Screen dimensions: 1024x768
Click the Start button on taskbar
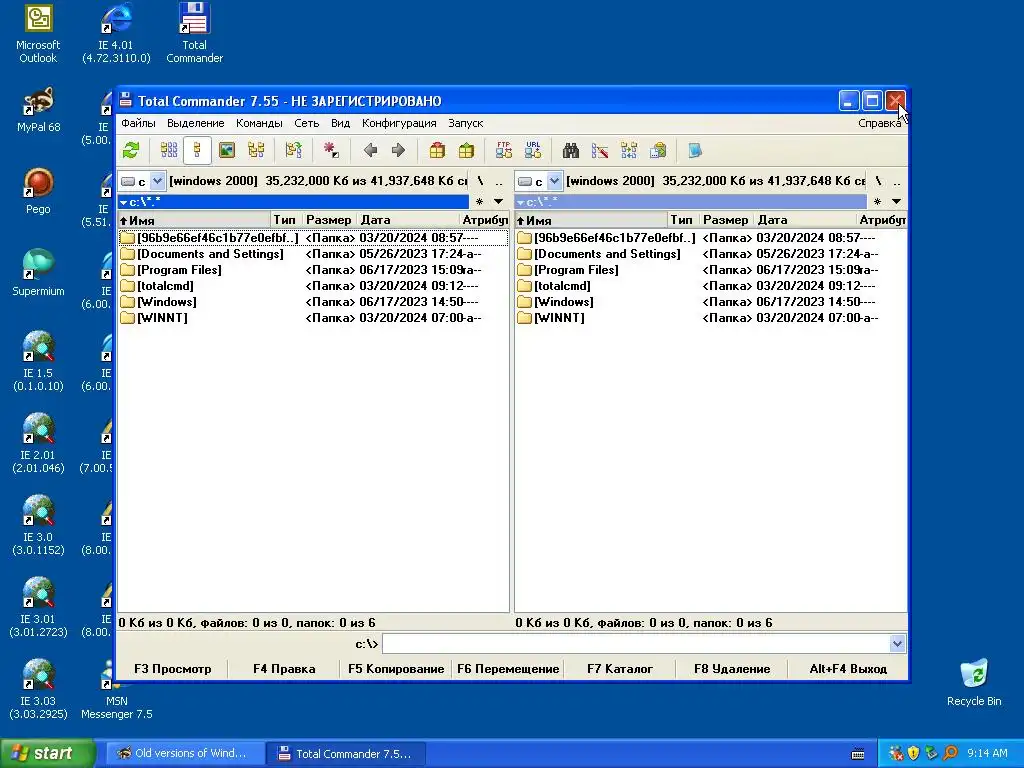pyautogui.click(x=47, y=753)
